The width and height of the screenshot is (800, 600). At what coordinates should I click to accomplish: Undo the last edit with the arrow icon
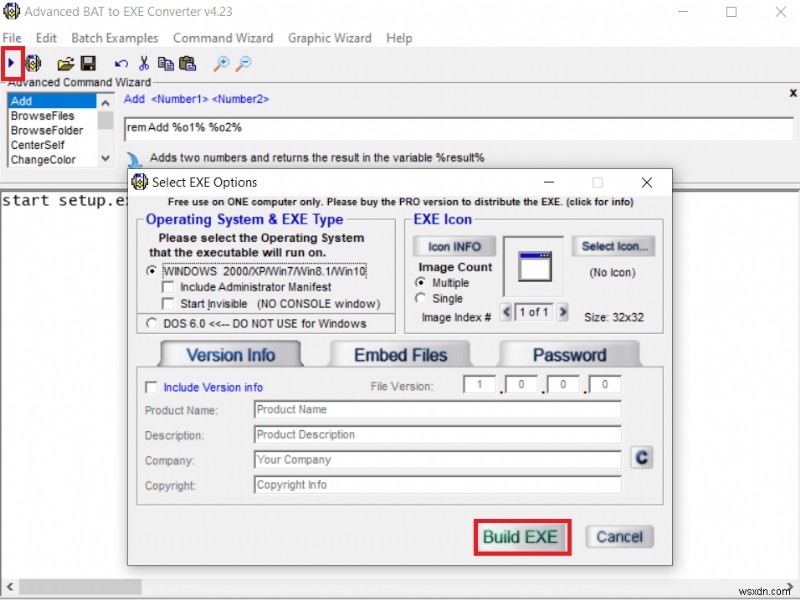tap(121, 63)
